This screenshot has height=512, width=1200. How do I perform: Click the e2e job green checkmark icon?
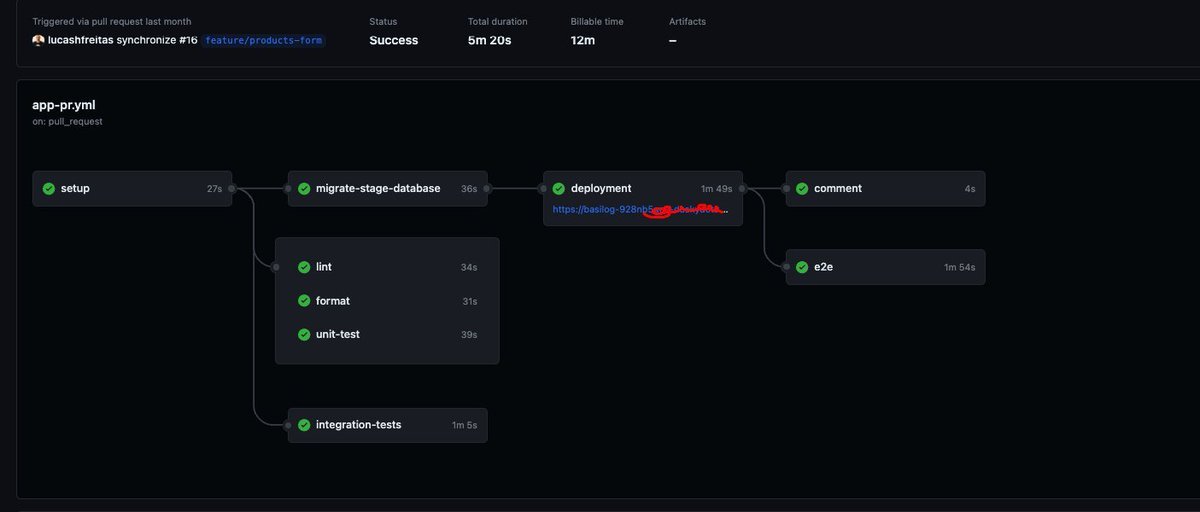point(802,267)
